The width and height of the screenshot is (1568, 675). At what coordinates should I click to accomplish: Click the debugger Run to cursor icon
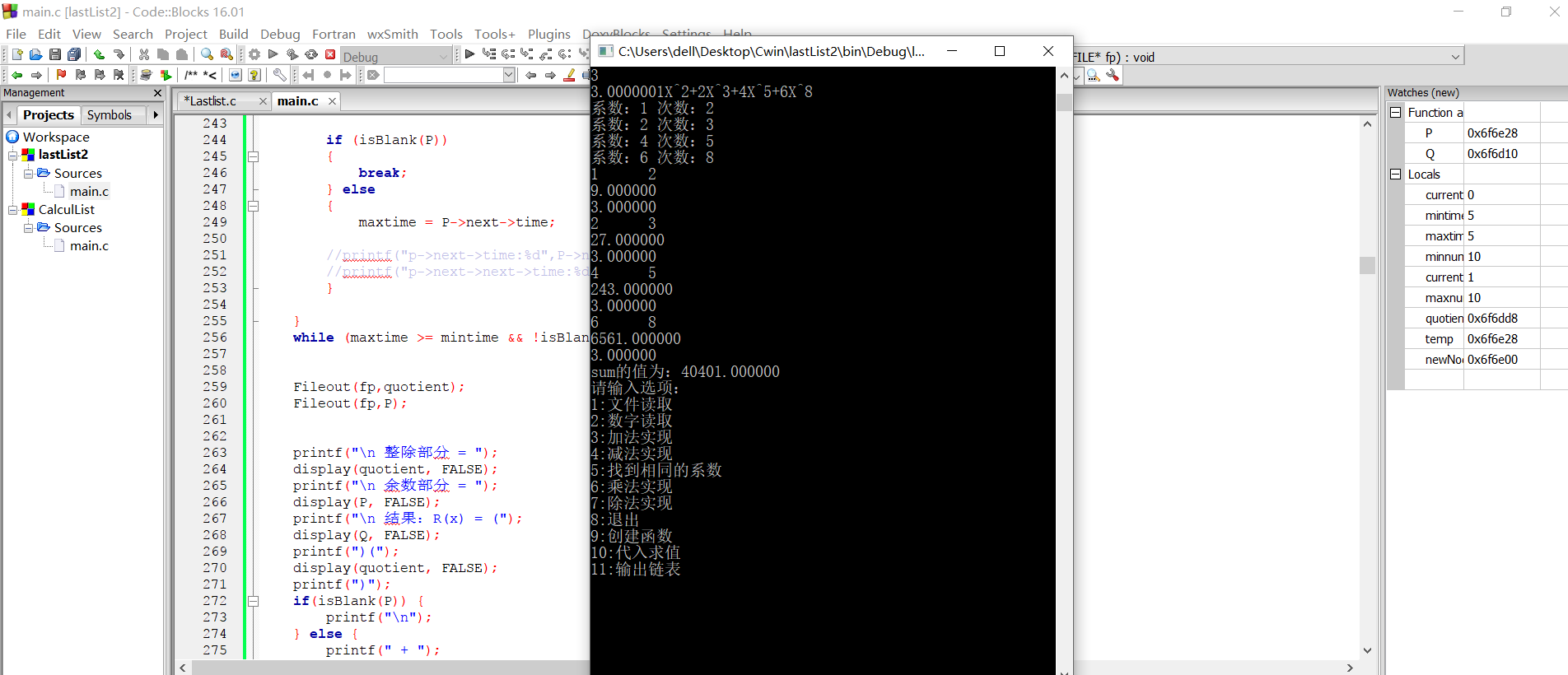pyautogui.click(x=489, y=54)
